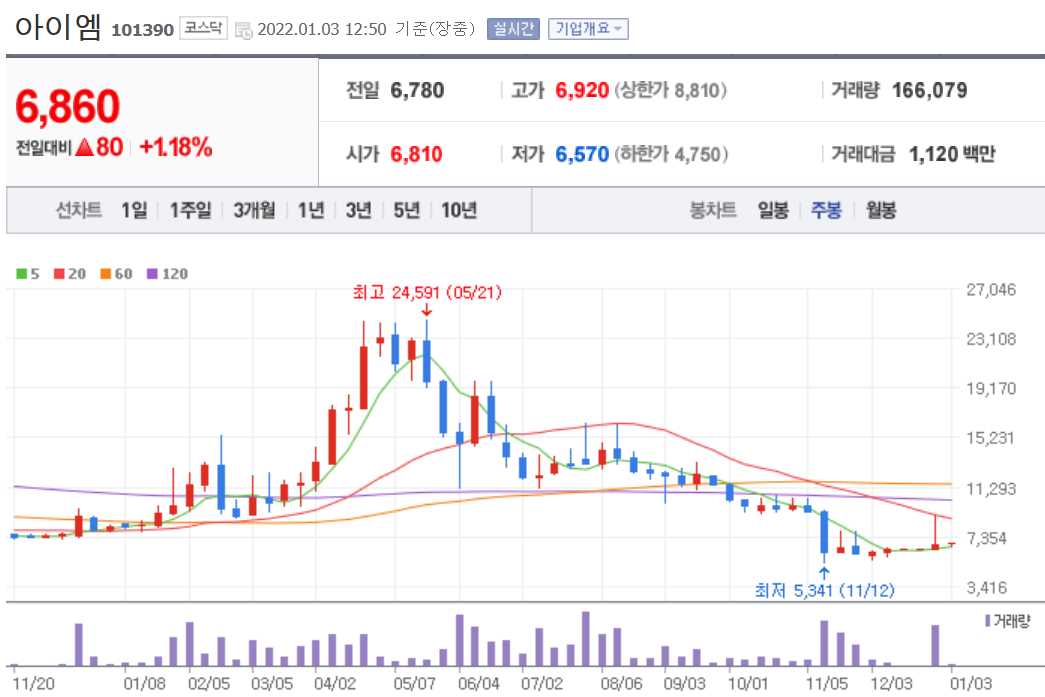1045x697 pixels.
Task: Click the 코스닥 market badge link
Action: click(x=204, y=28)
